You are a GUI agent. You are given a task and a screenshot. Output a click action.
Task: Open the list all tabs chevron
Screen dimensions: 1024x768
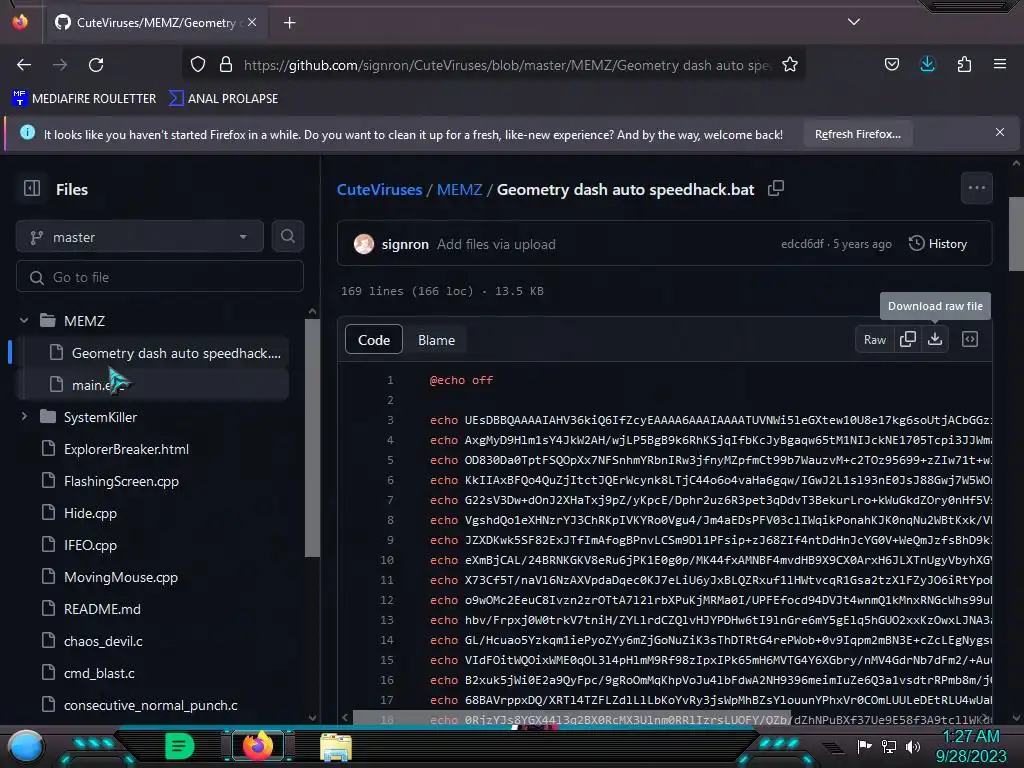[854, 22]
